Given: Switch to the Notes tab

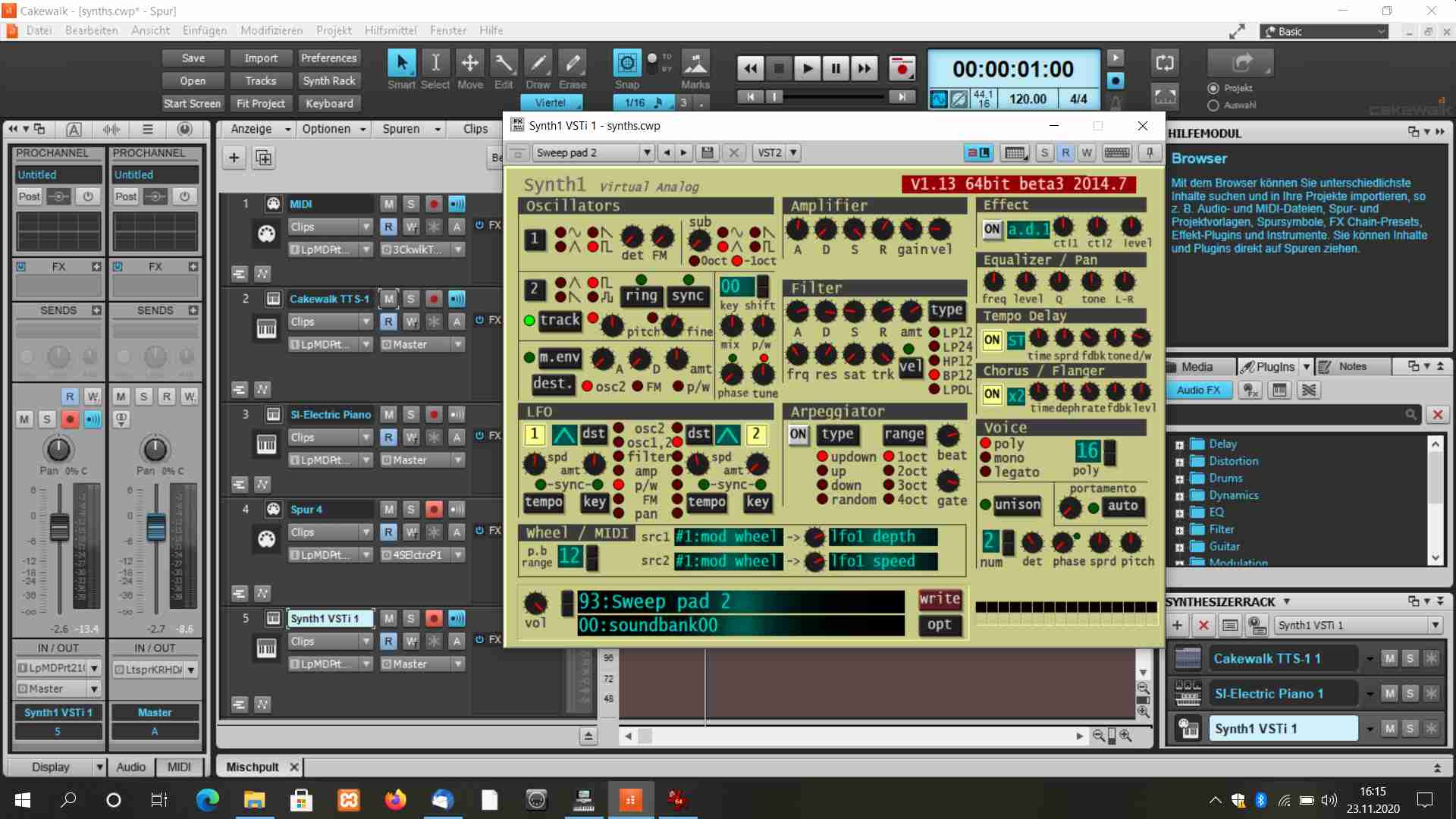Looking at the screenshot, I should click(x=1352, y=367).
